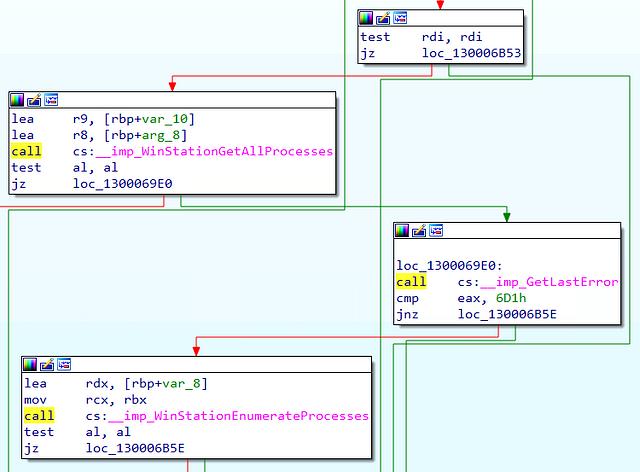Click graph icon in WinStationGetAllProcesses node
The height and width of the screenshot is (472, 640).
tap(51, 100)
